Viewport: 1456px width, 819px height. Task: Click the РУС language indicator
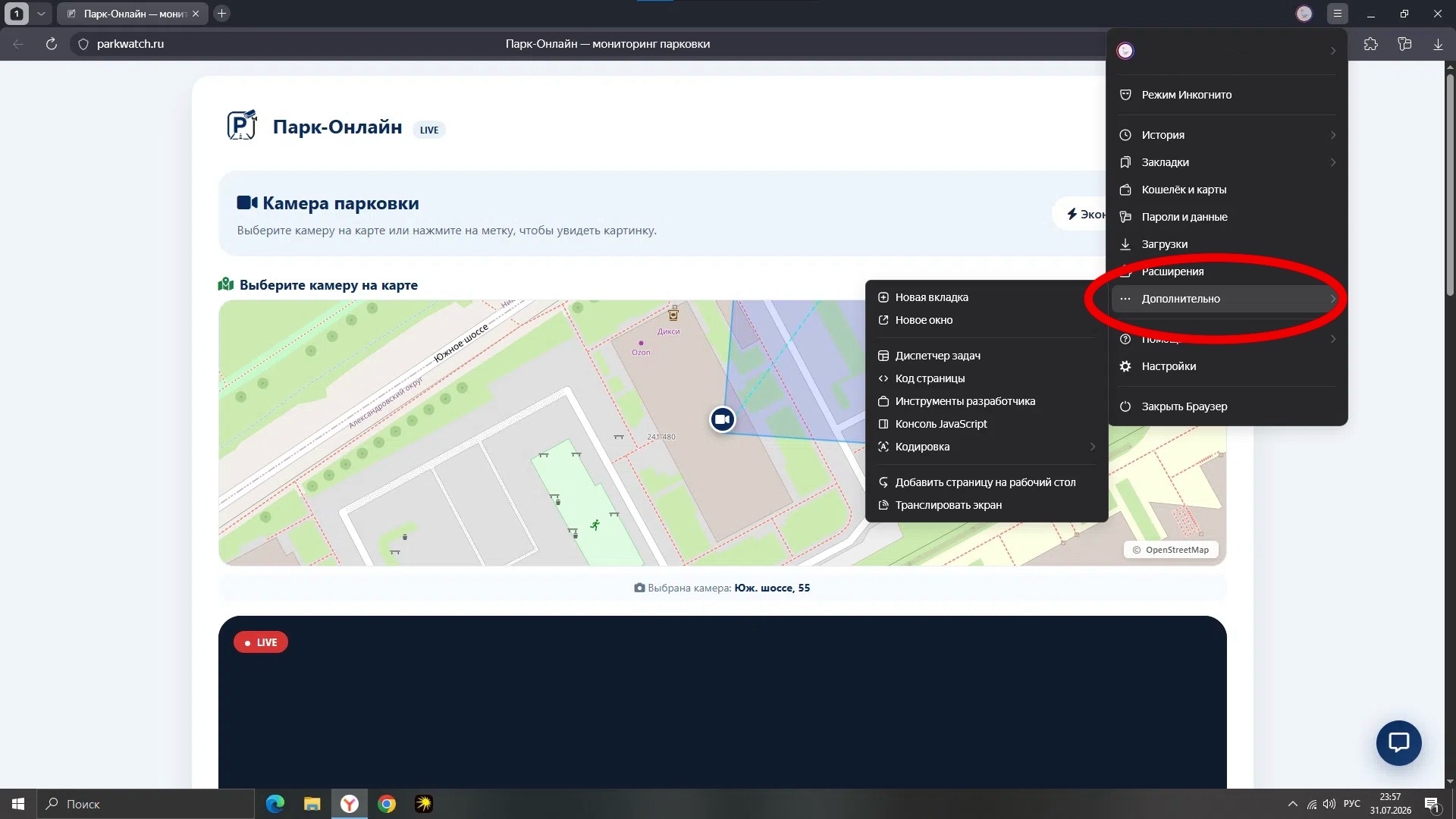[1351, 804]
